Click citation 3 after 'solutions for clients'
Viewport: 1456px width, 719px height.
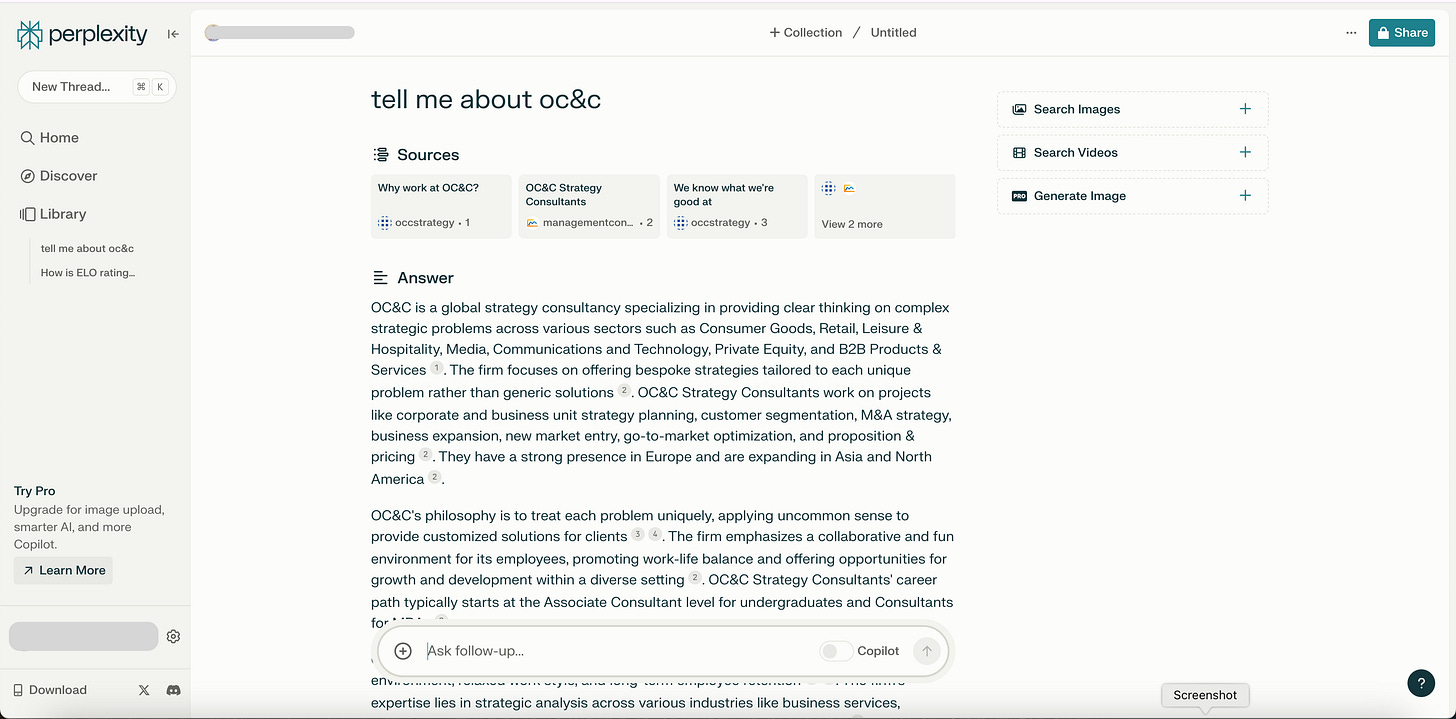[637, 535]
